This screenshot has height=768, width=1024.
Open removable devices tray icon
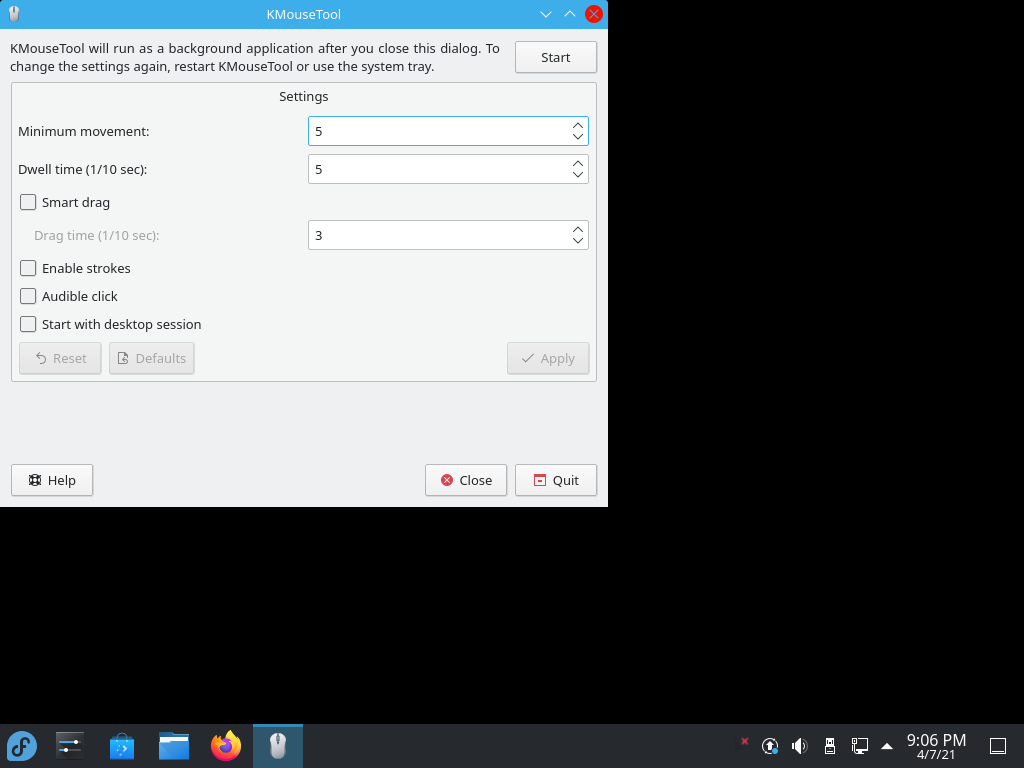829,746
